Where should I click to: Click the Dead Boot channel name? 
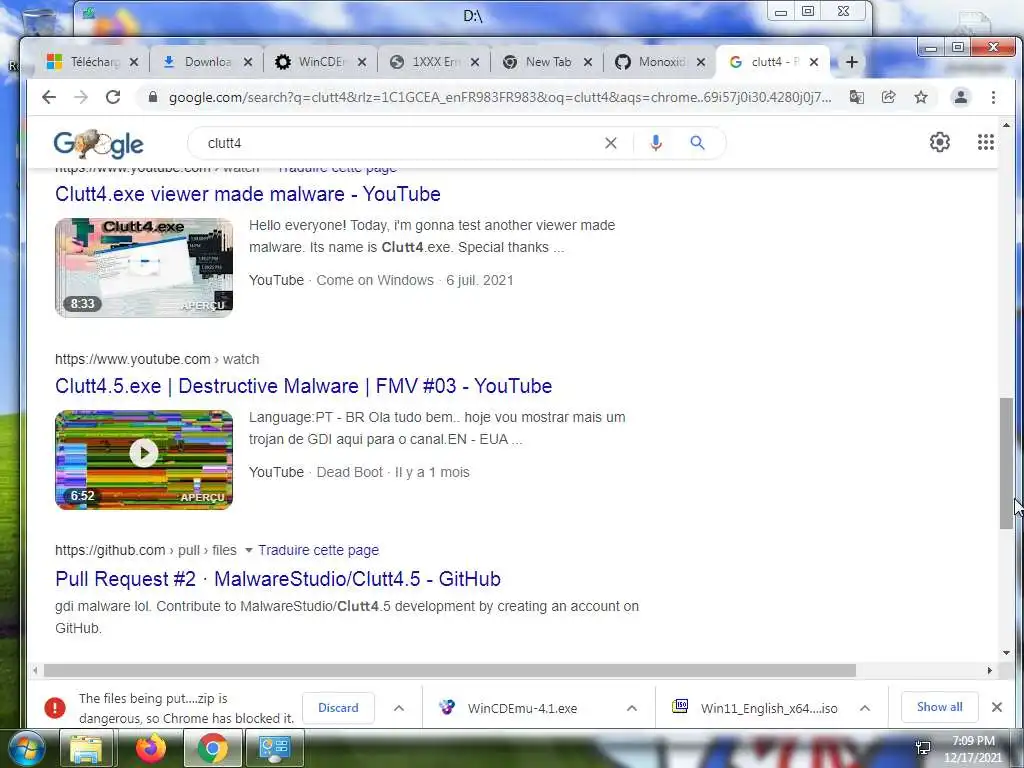point(349,472)
